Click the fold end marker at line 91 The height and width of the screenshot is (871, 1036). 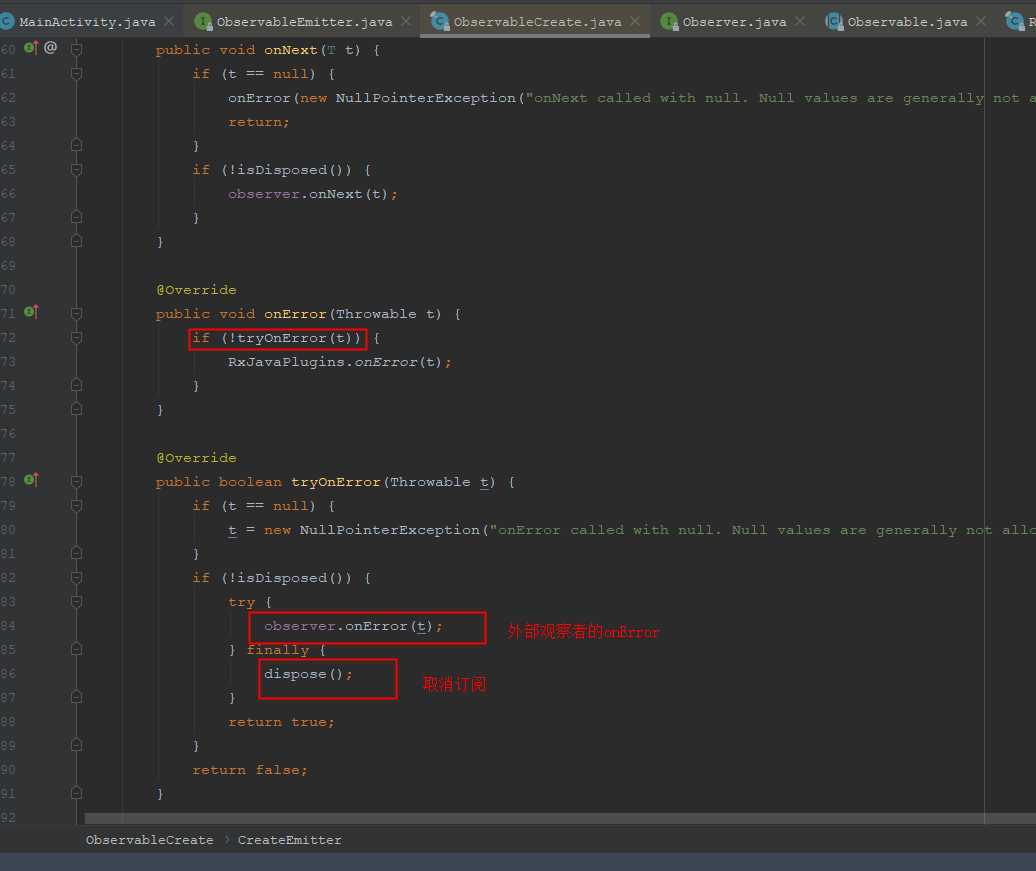coord(77,793)
